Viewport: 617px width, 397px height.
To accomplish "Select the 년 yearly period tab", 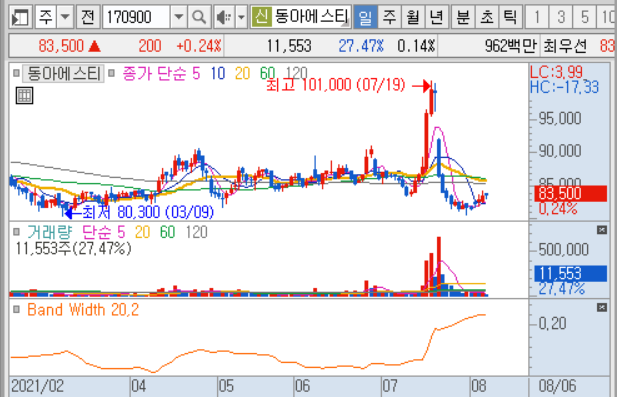I will [x=436, y=17].
